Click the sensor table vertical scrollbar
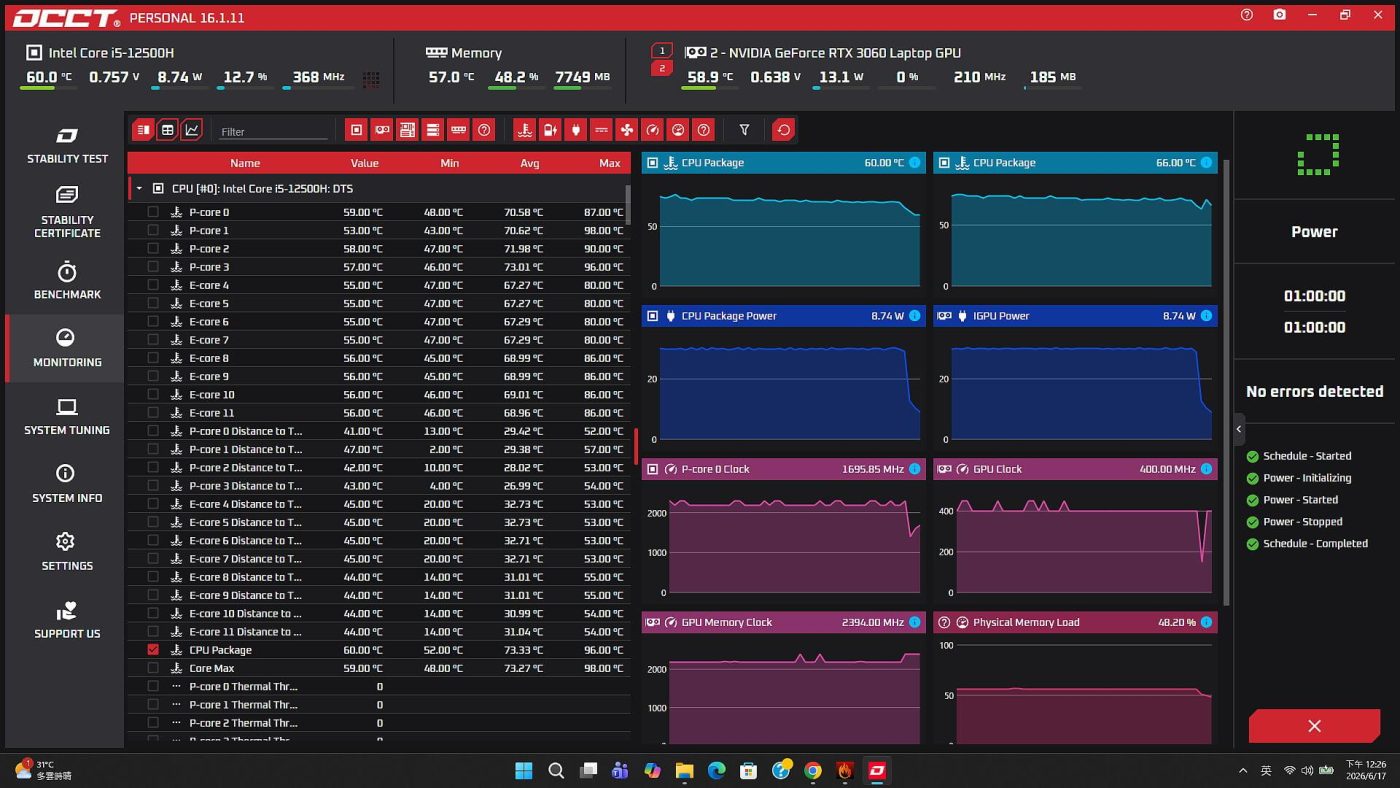 click(x=628, y=204)
